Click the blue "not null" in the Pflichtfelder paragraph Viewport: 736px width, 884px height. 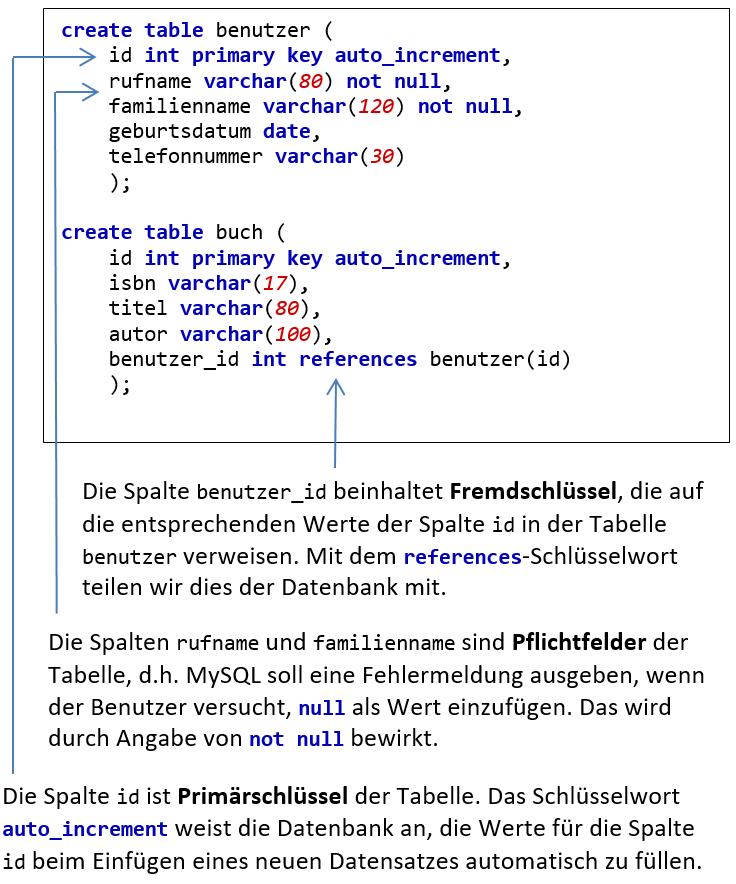pyautogui.click(x=296, y=740)
